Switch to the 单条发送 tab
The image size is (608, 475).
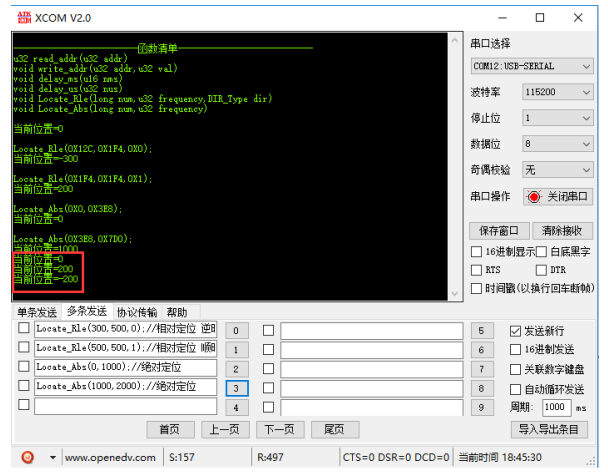37,312
